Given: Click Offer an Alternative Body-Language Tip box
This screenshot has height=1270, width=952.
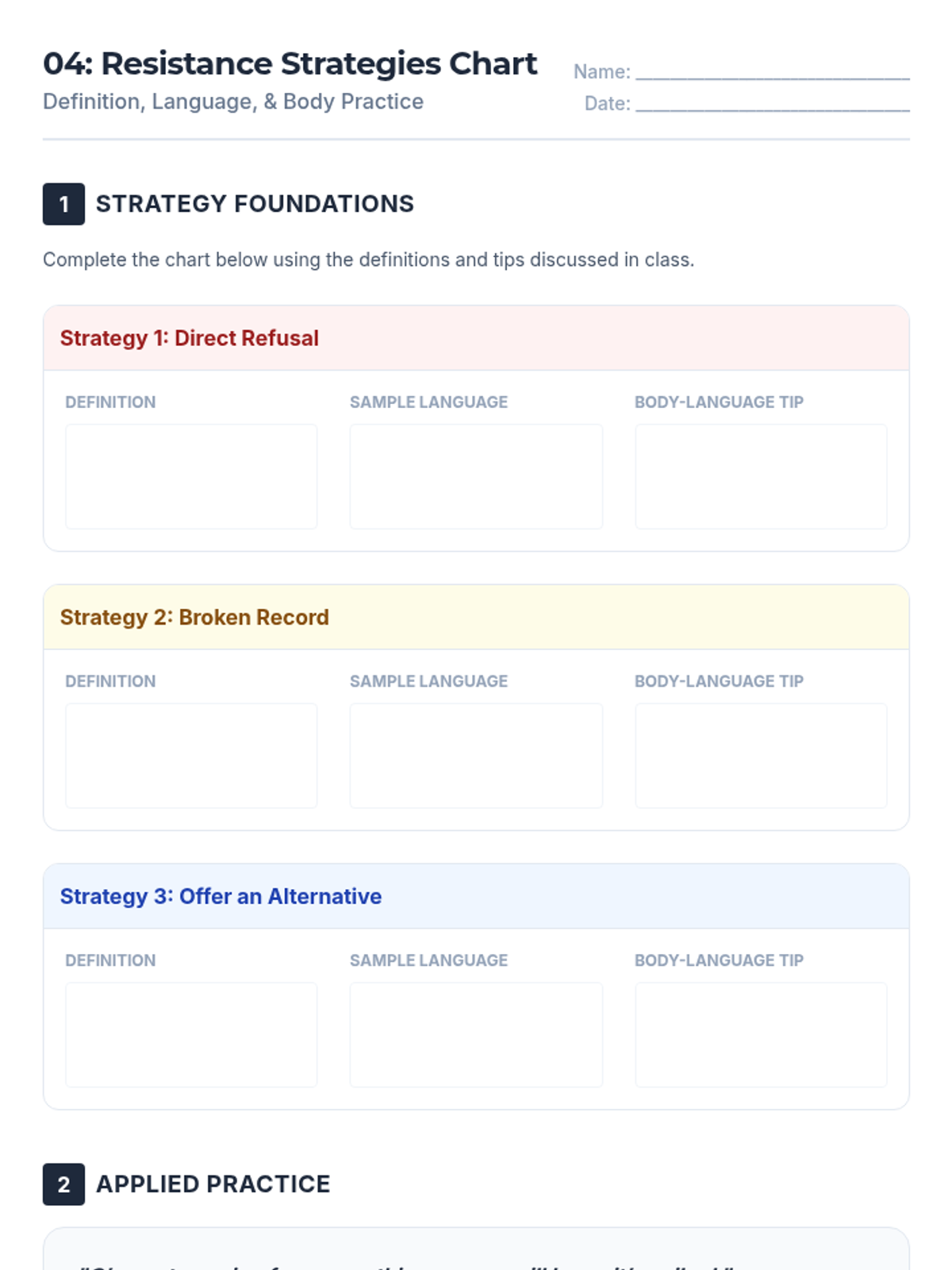Looking at the screenshot, I should pos(761,1035).
